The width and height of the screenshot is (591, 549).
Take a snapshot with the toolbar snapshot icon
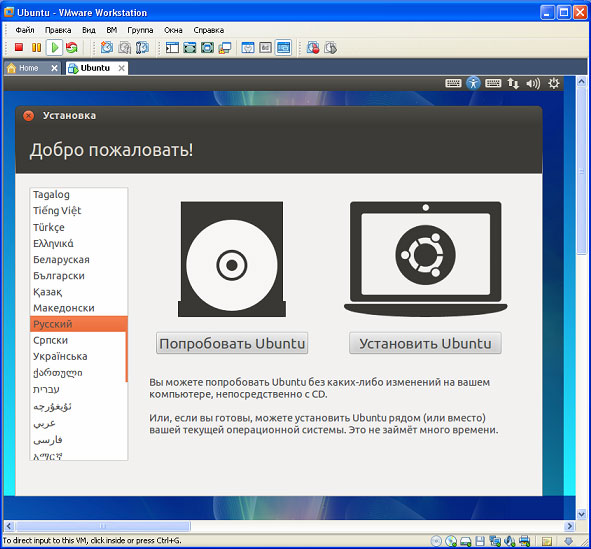point(107,47)
